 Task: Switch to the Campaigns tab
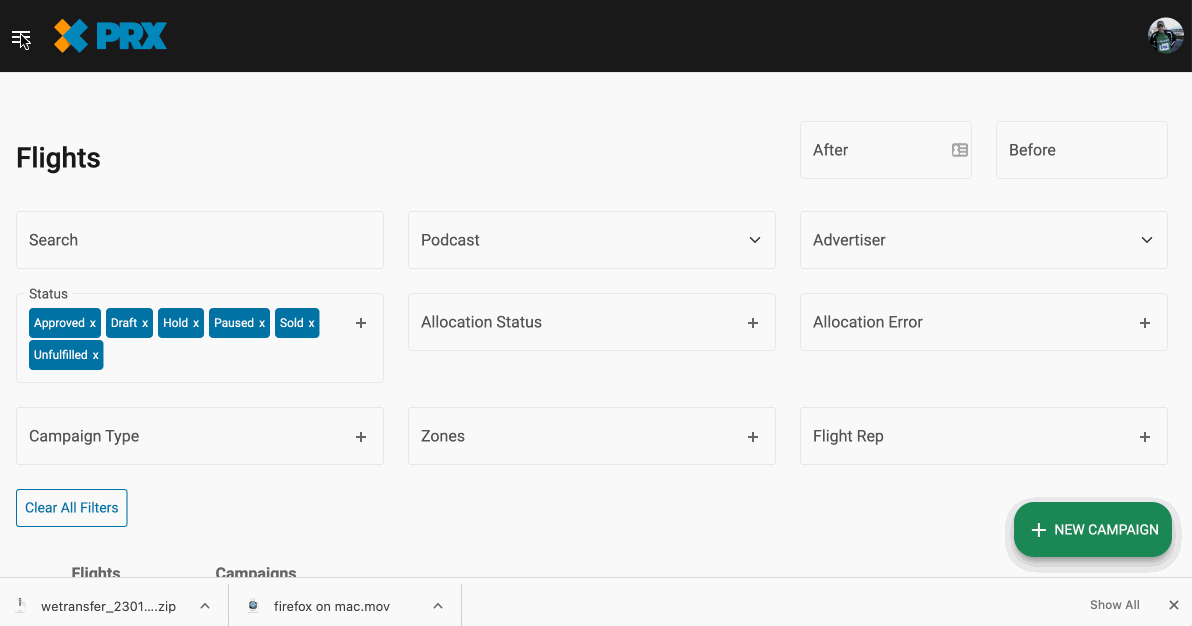point(255,571)
